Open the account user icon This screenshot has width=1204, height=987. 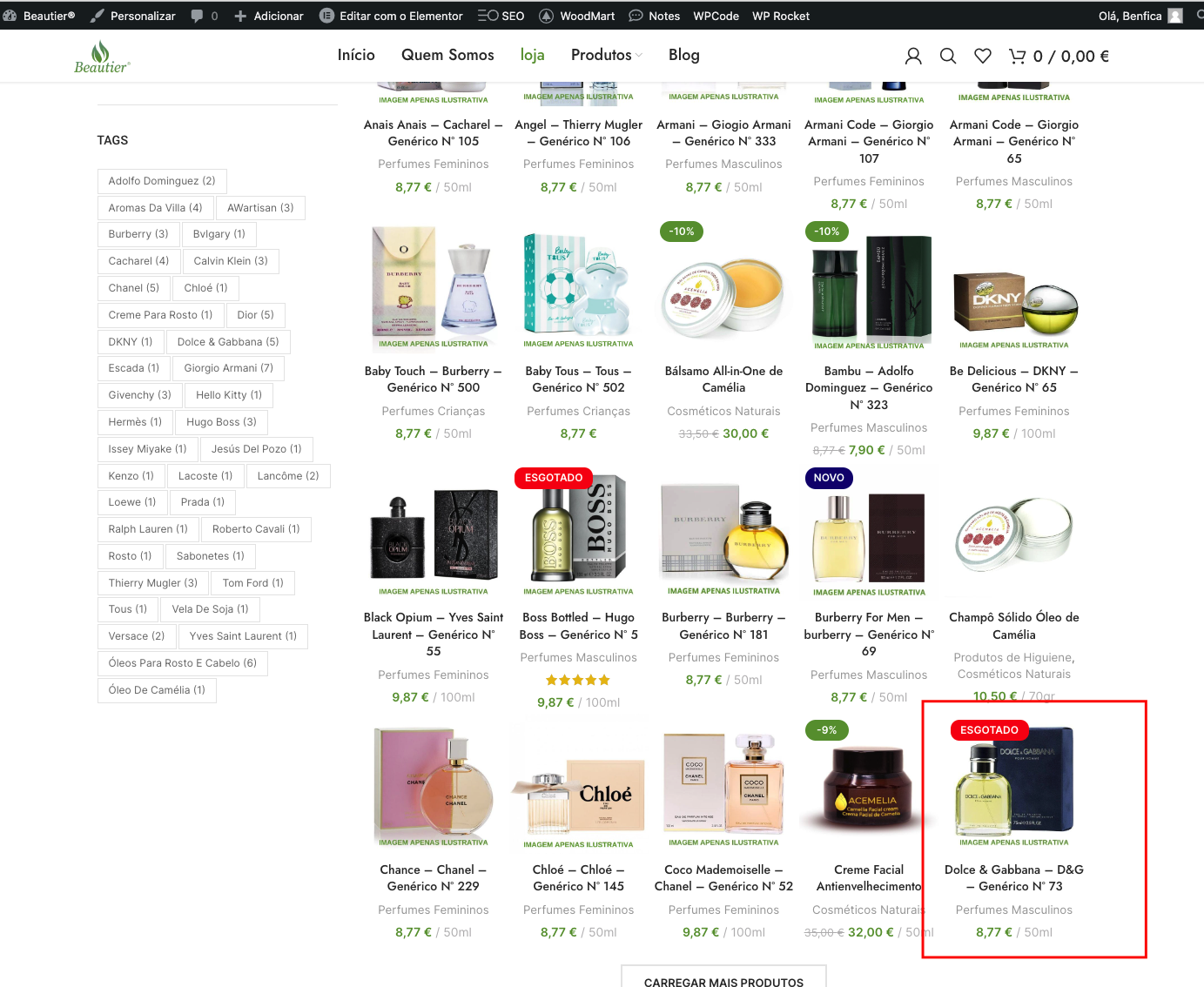[913, 56]
